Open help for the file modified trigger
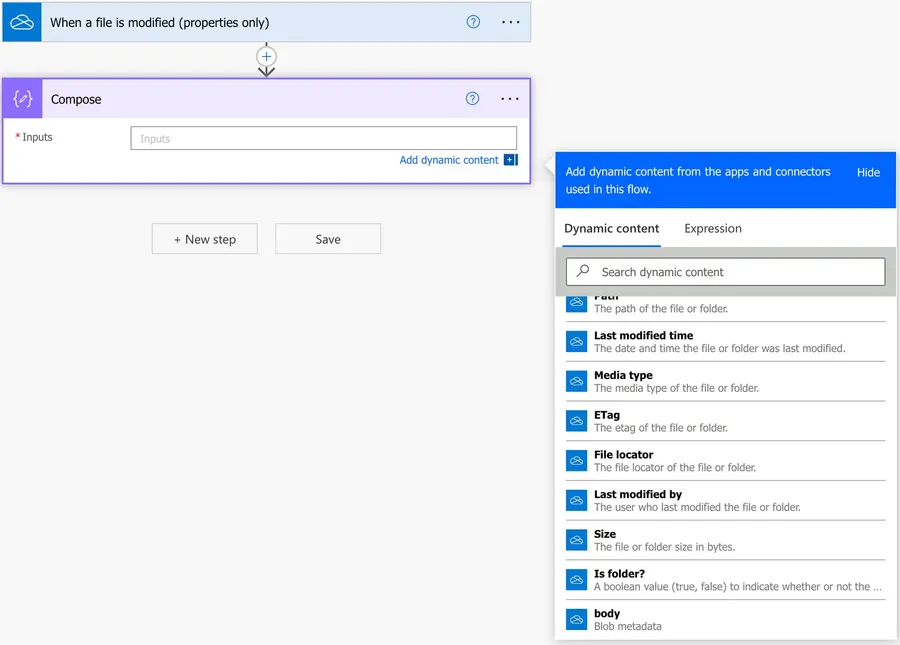The width and height of the screenshot is (900, 645). pyautogui.click(x=473, y=22)
